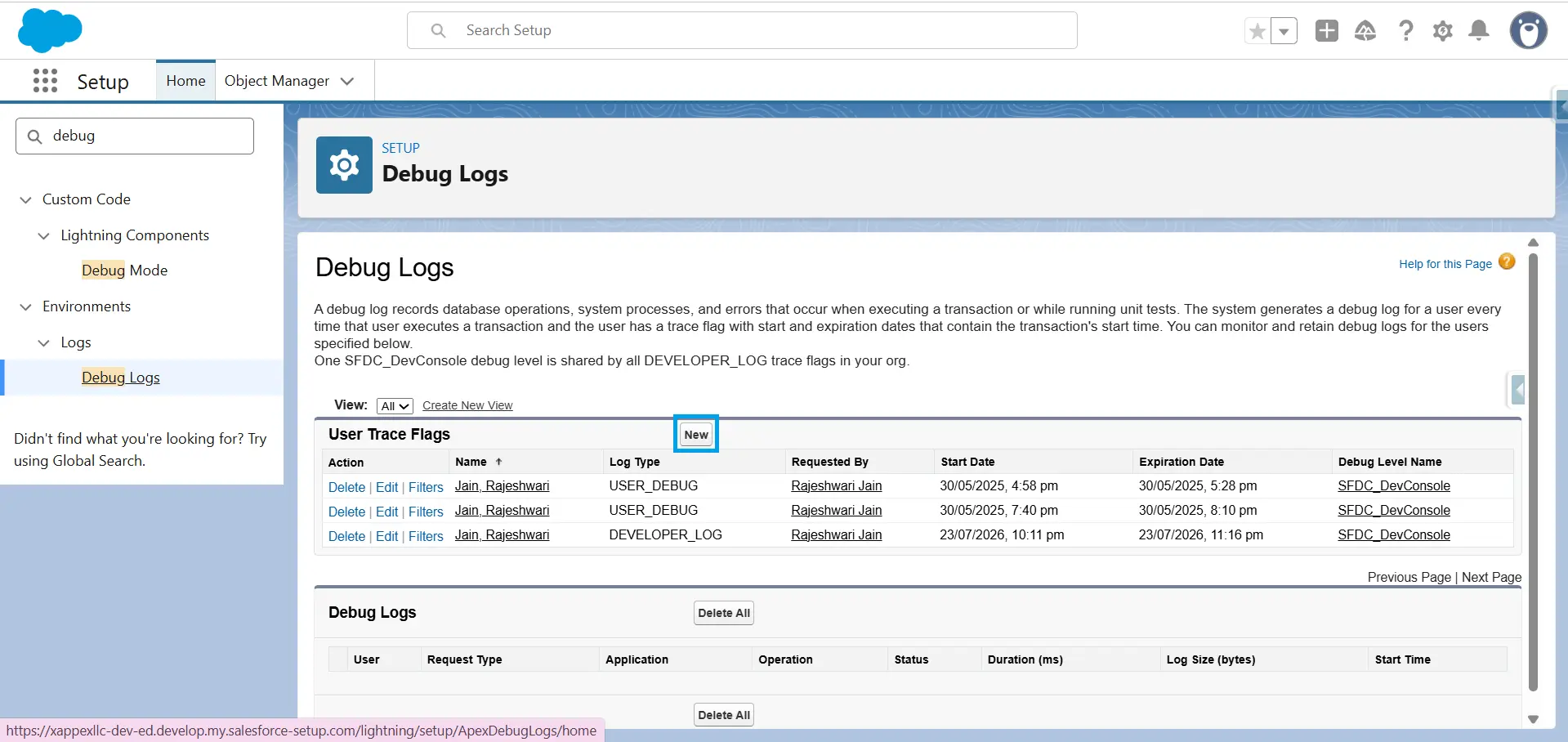Screen dimensions: 1568x742
Task: Edit the DEVELOPER_LOG trace flag
Action: (x=386, y=536)
